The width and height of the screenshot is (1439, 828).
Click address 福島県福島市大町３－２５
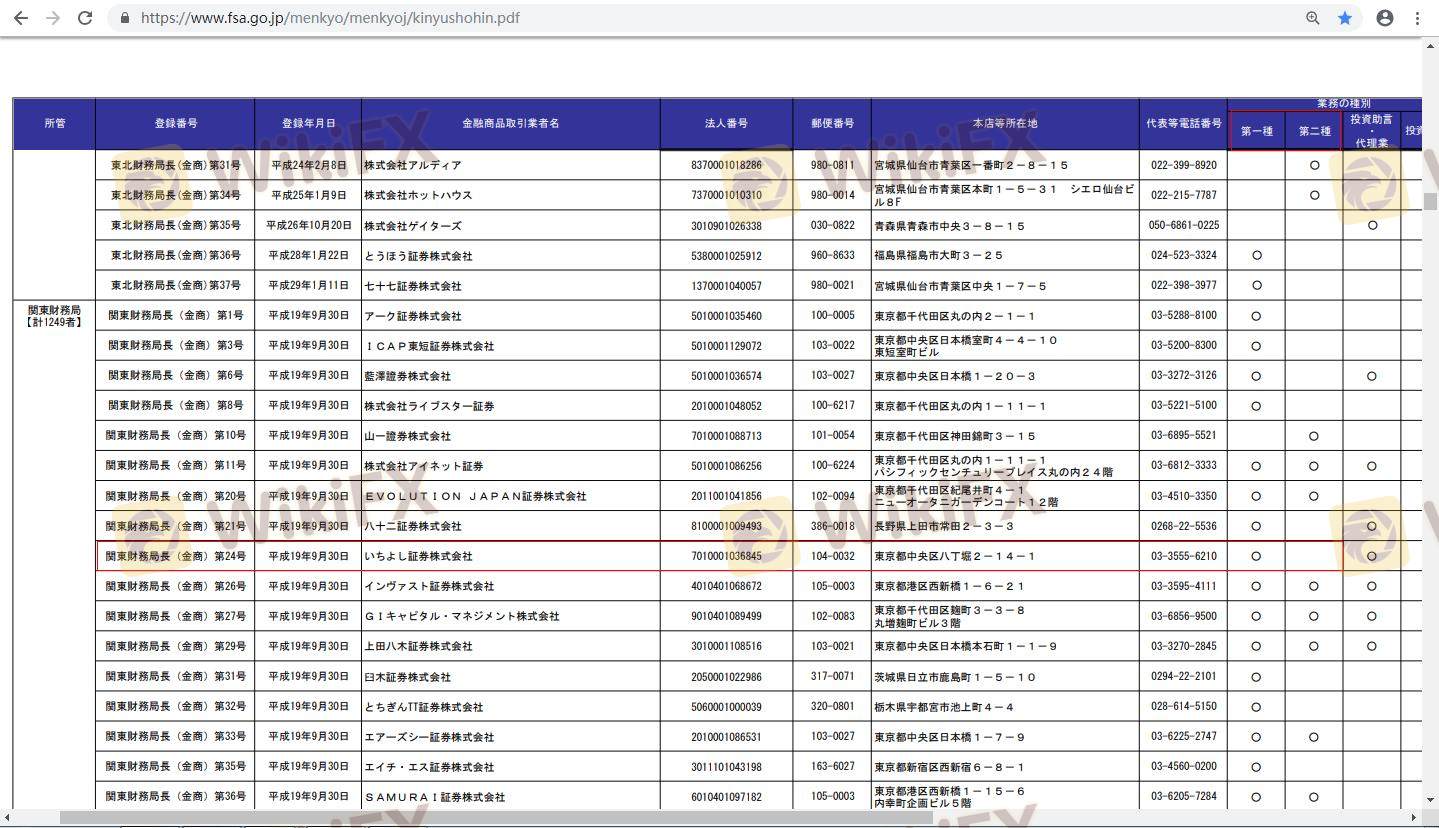(938, 256)
